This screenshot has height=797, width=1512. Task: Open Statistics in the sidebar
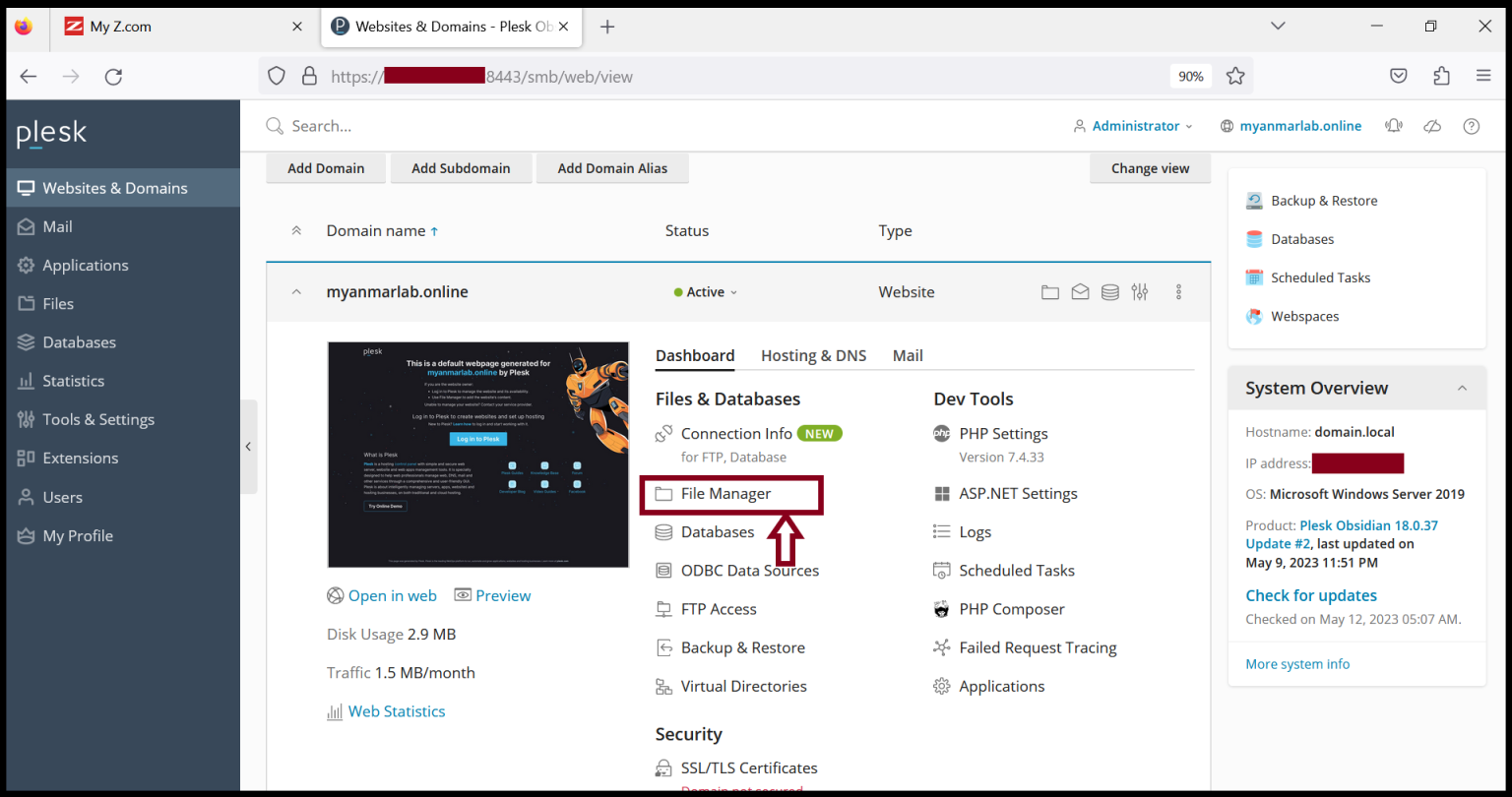click(x=122, y=381)
